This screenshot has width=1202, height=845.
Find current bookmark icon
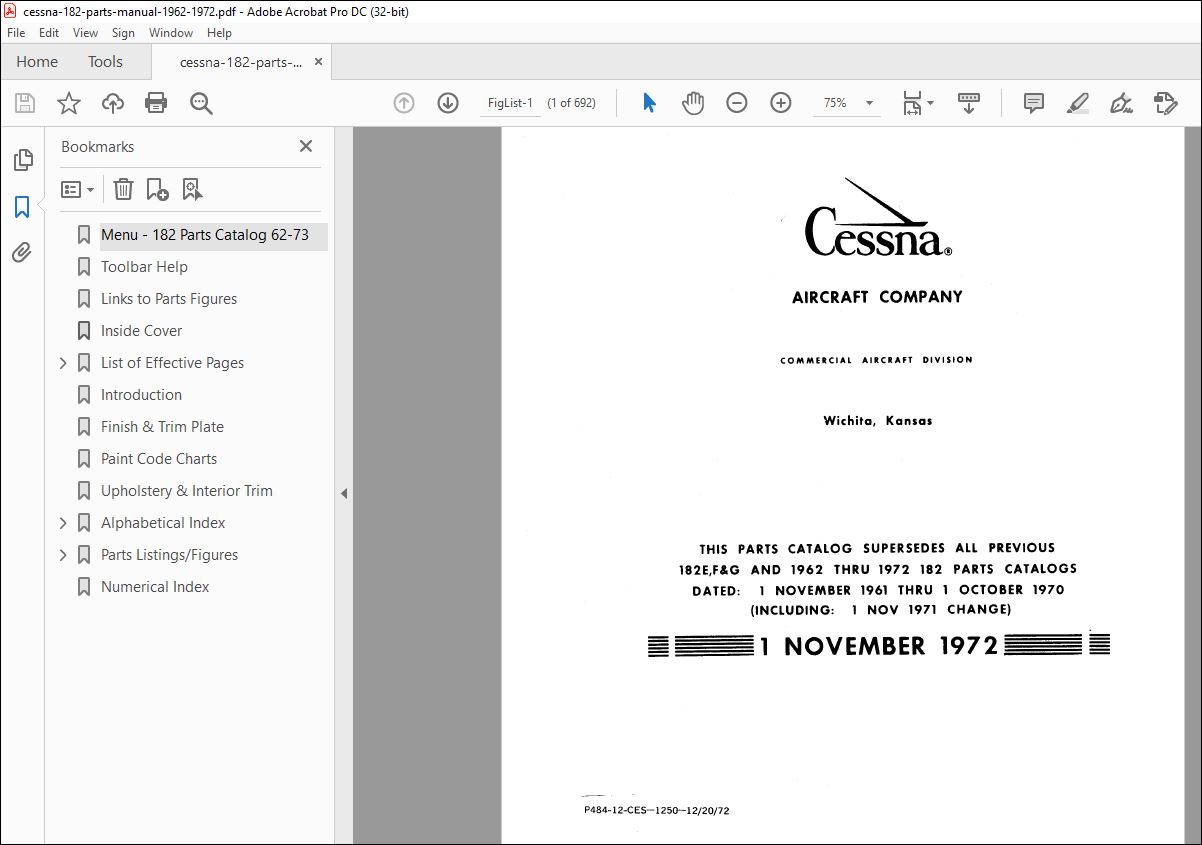point(192,189)
